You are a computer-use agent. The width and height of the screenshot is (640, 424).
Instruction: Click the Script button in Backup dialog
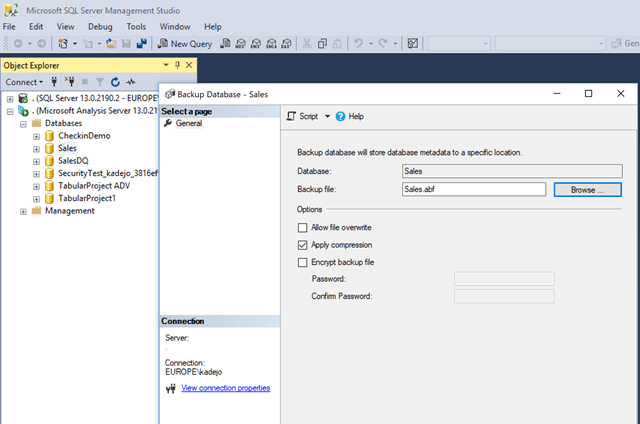click(302, 117)
